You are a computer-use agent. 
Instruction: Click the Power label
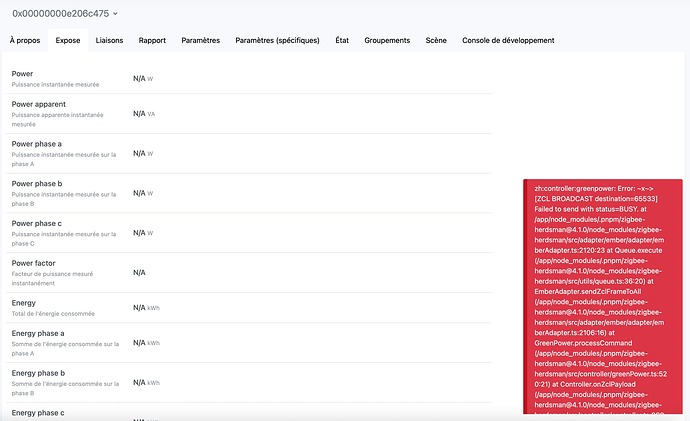tap(22, 74)
